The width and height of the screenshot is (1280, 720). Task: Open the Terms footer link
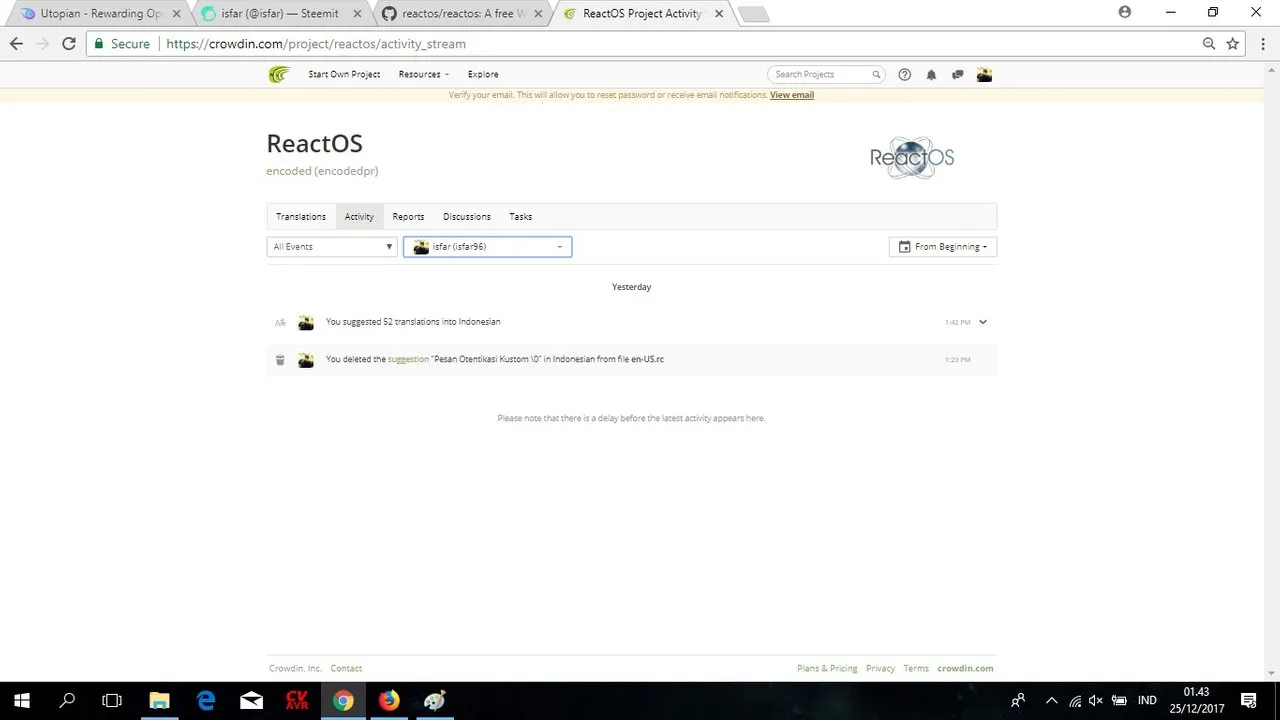[916, 668]
